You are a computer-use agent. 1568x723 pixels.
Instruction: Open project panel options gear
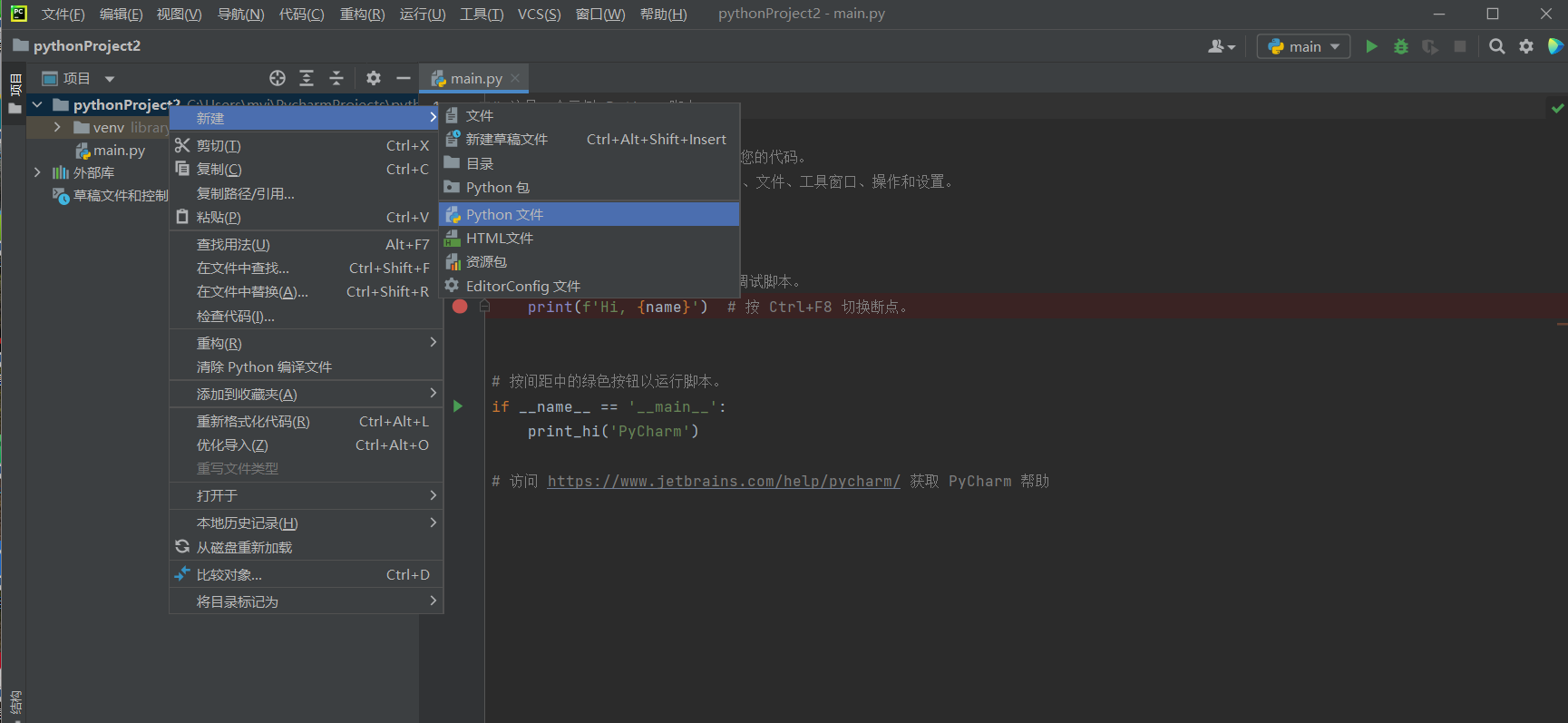[374, 78]
